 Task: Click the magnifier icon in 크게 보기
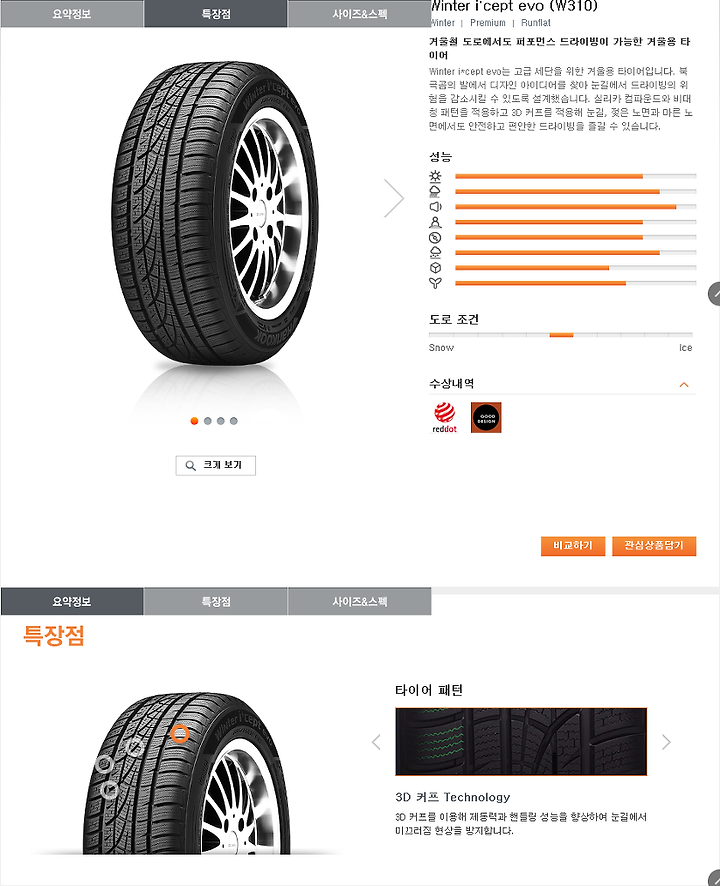(x=191, y=466)
